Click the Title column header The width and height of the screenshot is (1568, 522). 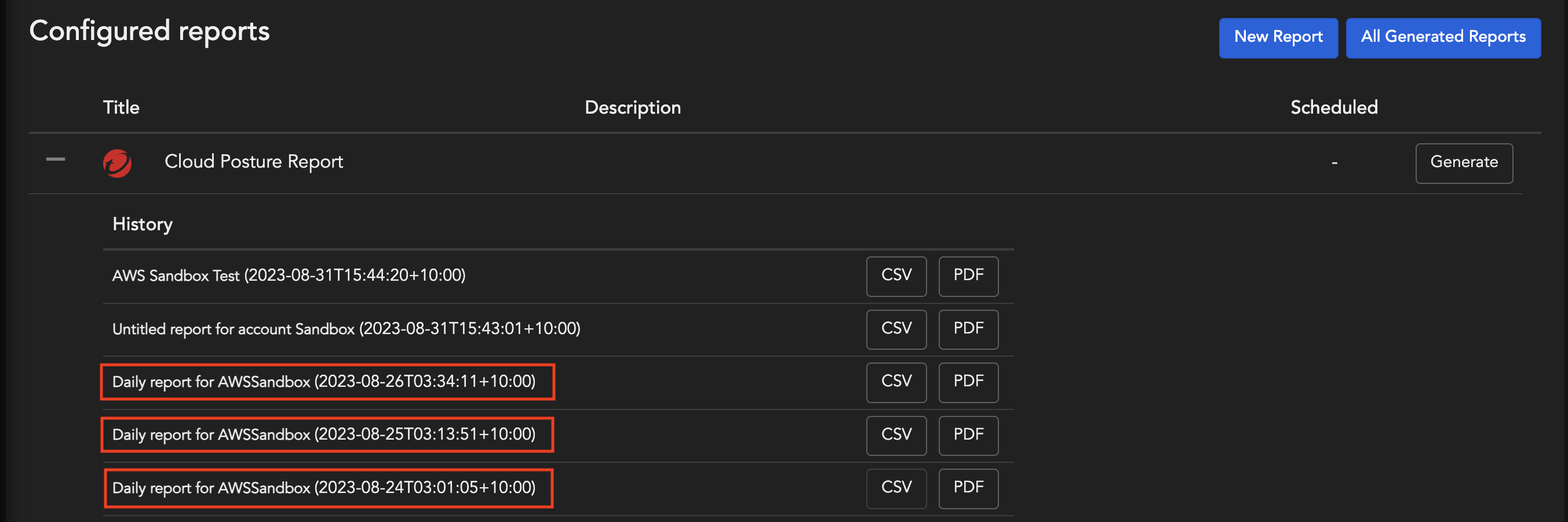pos(121,108)
